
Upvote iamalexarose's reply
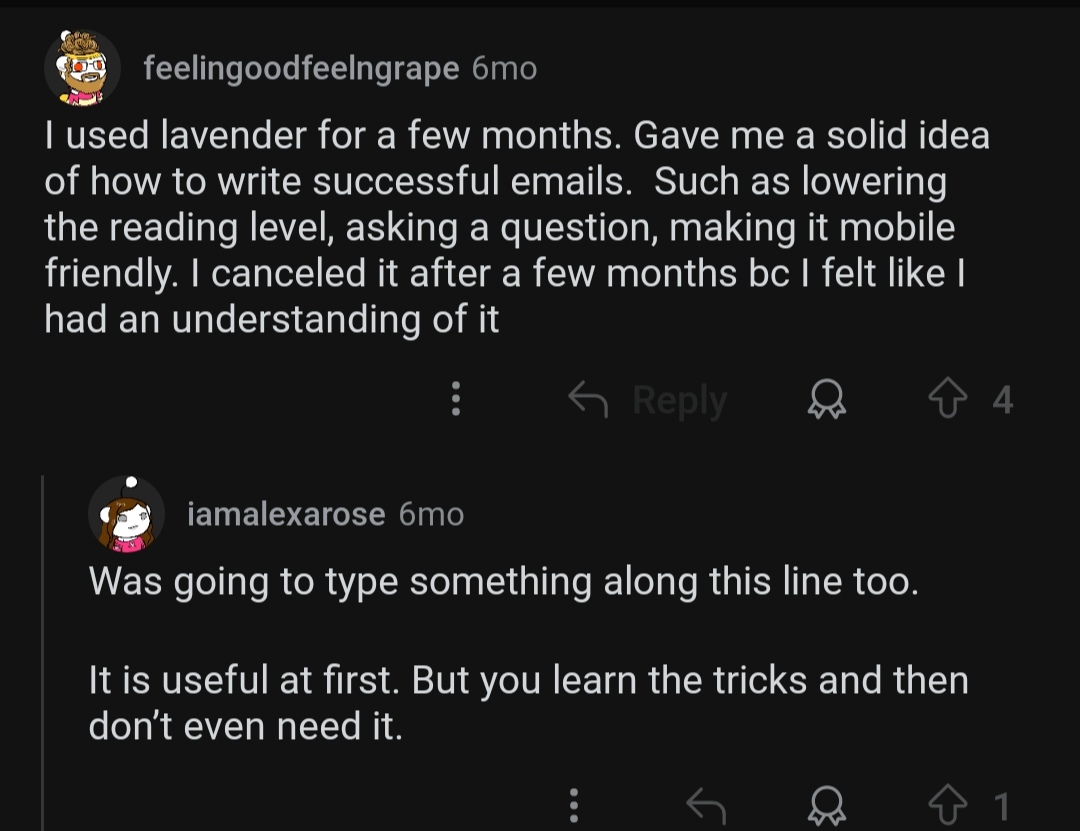pyautogui.click(x=948, y=805)
